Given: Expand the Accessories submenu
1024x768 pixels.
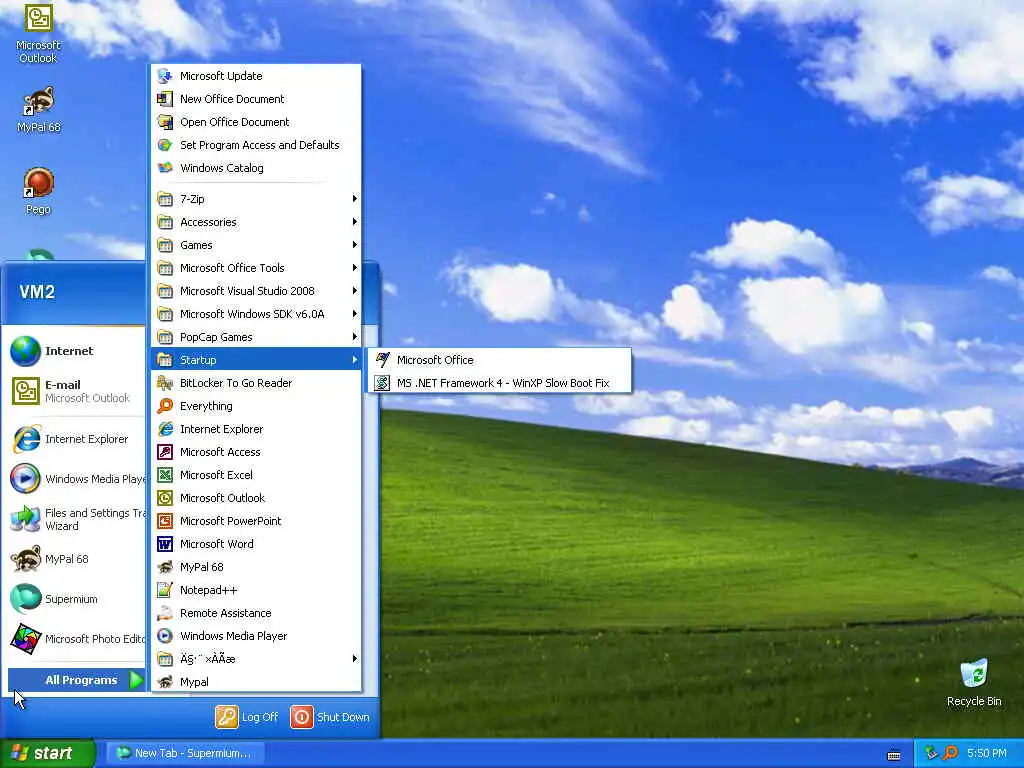Looking at the screenshot, I should point(256,222).
